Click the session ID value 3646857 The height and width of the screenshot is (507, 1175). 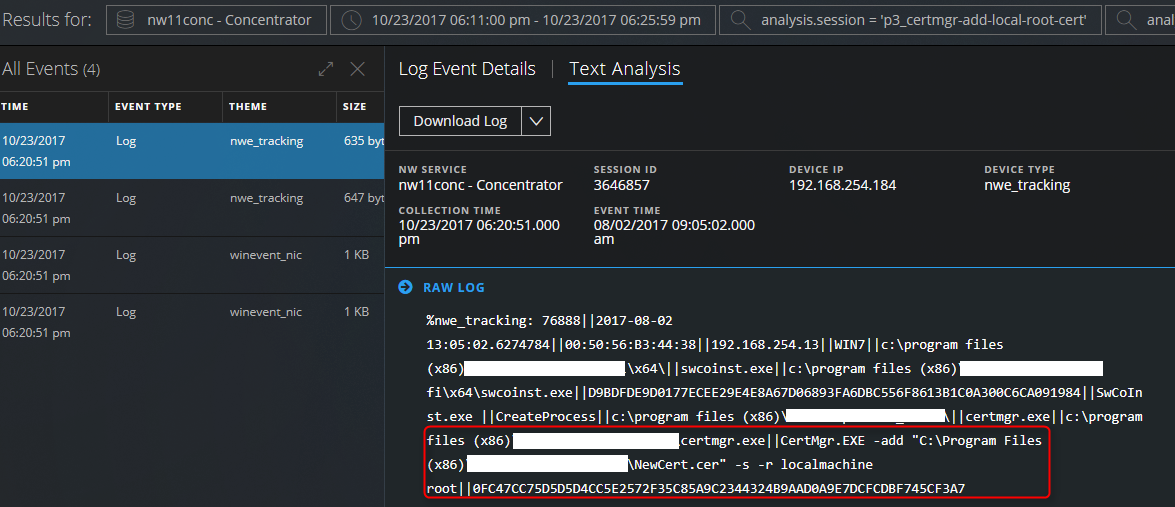[621, 185]
